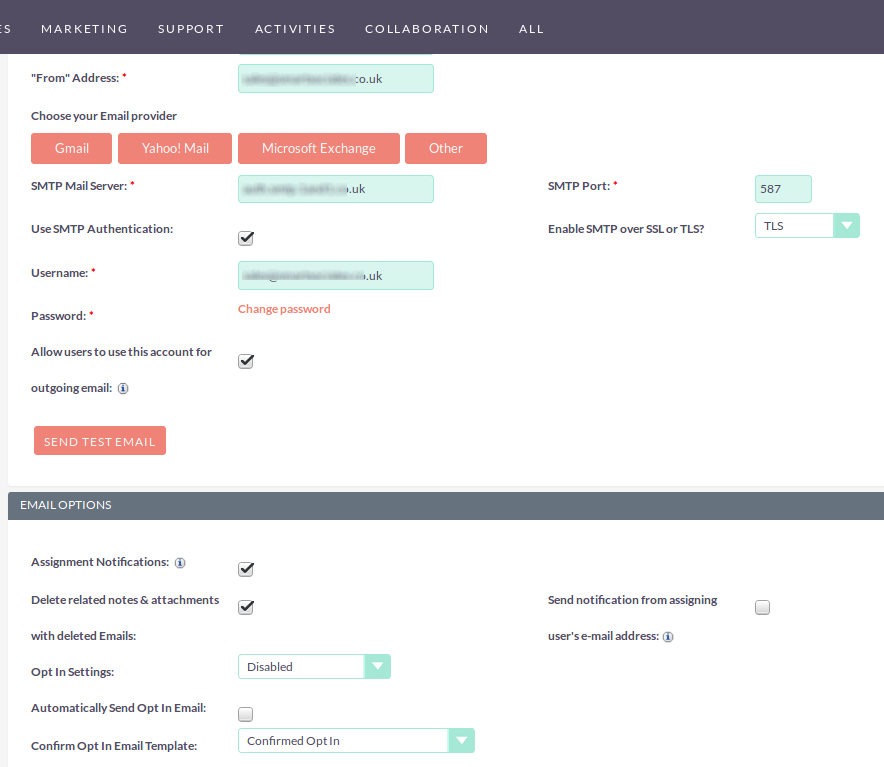The height and width of the screenshot is (767, 884).
Task: Open the MARKETING menu
Action: (x=84, y=28)
